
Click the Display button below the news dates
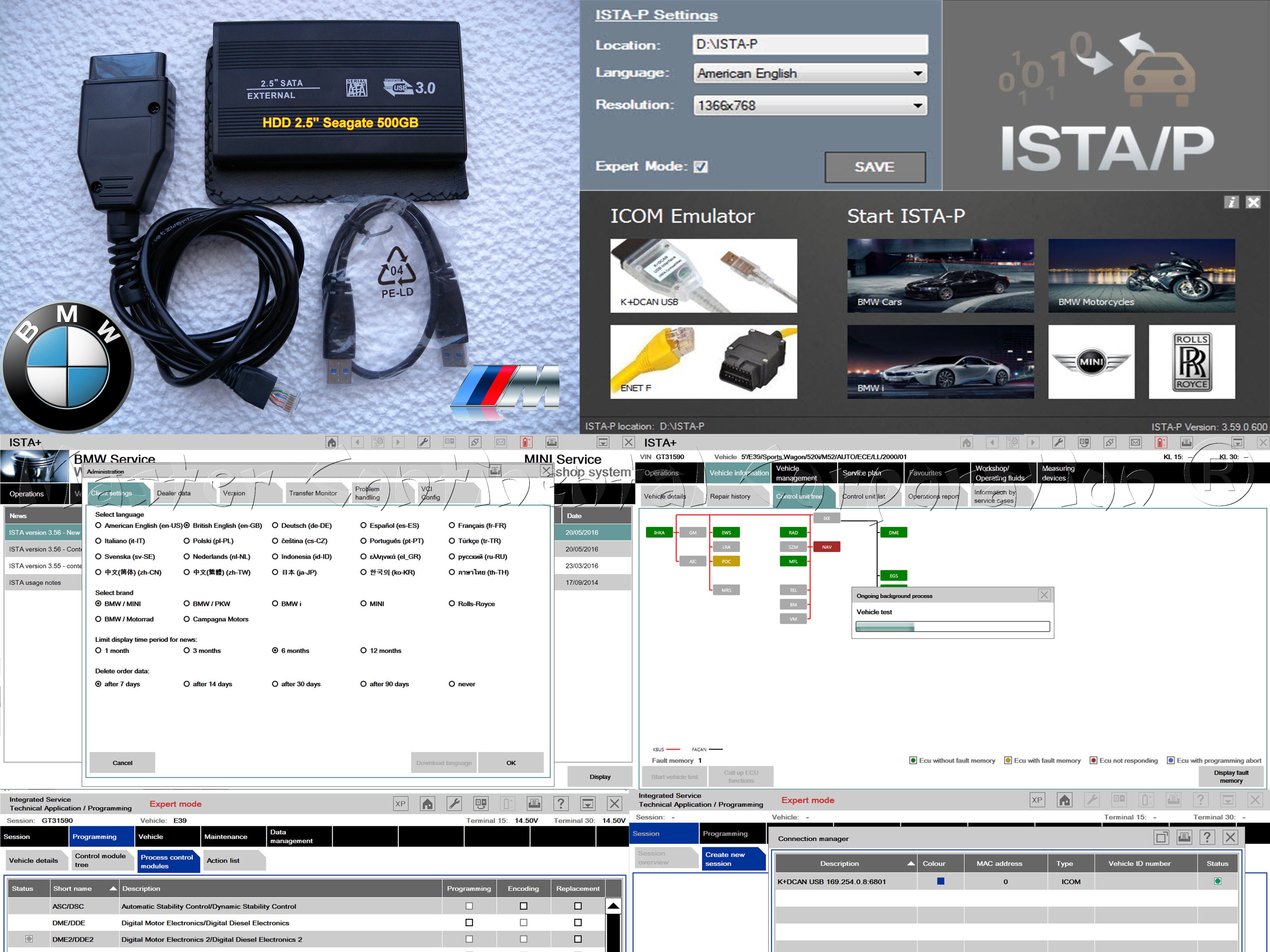[x=600, y=777]
